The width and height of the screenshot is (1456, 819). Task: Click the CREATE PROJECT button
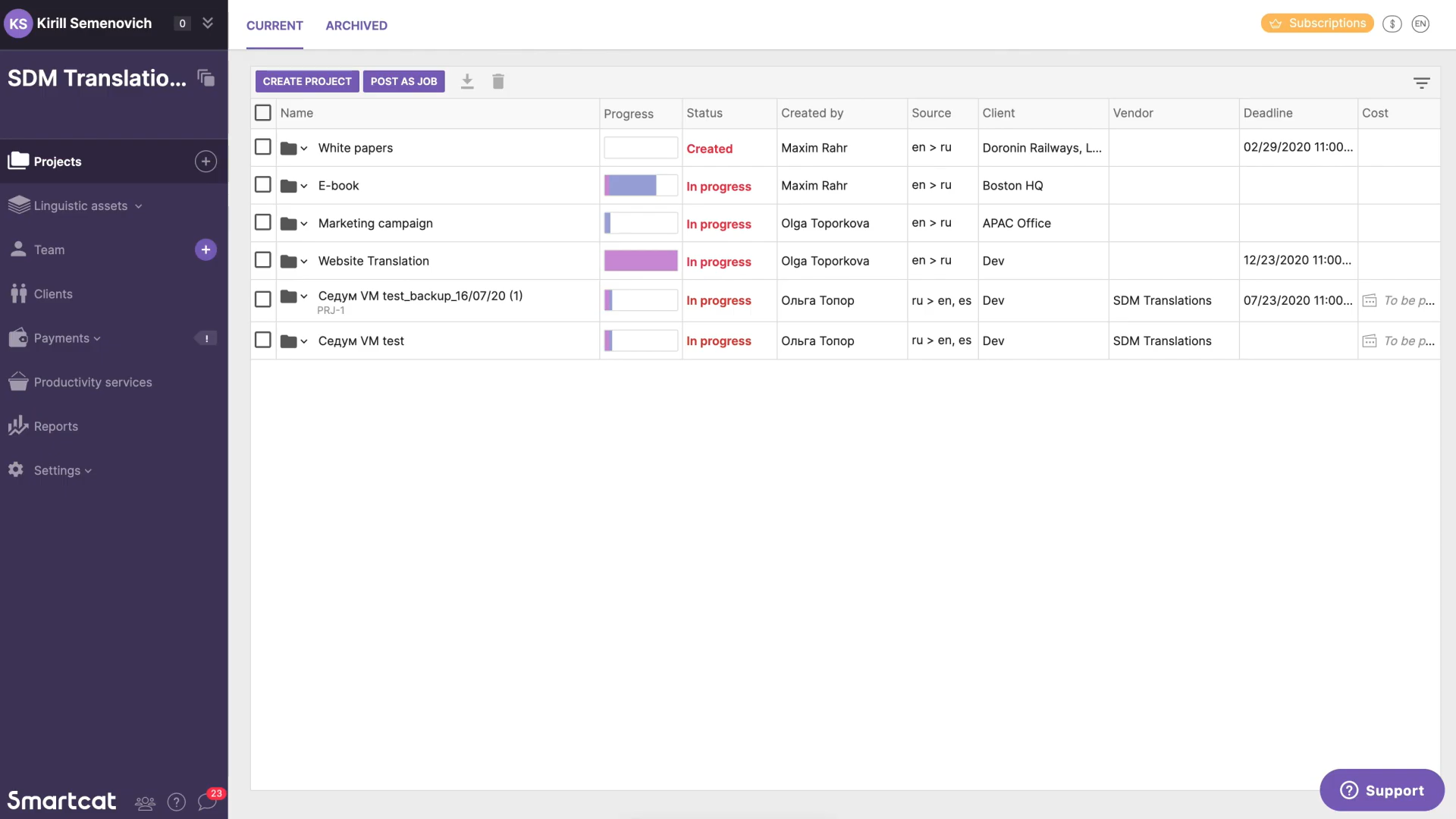307,81
